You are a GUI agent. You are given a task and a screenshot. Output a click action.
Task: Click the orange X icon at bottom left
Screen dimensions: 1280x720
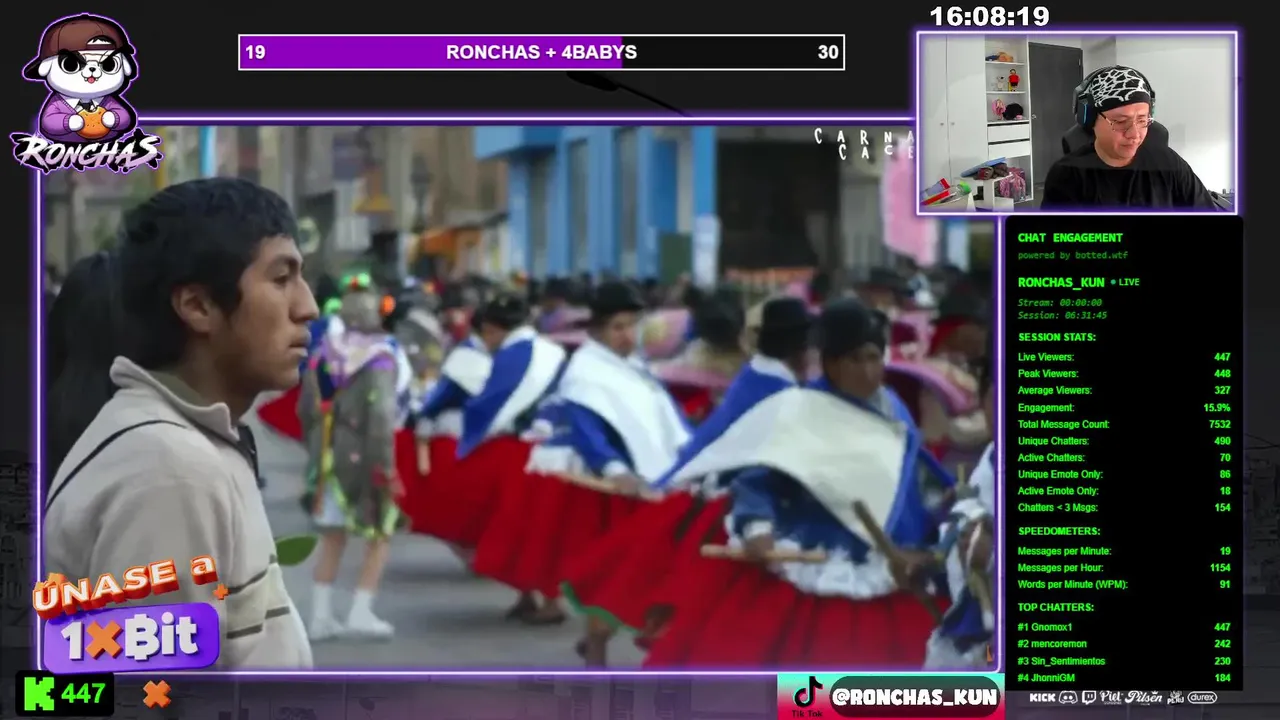(x=156, y=693)
